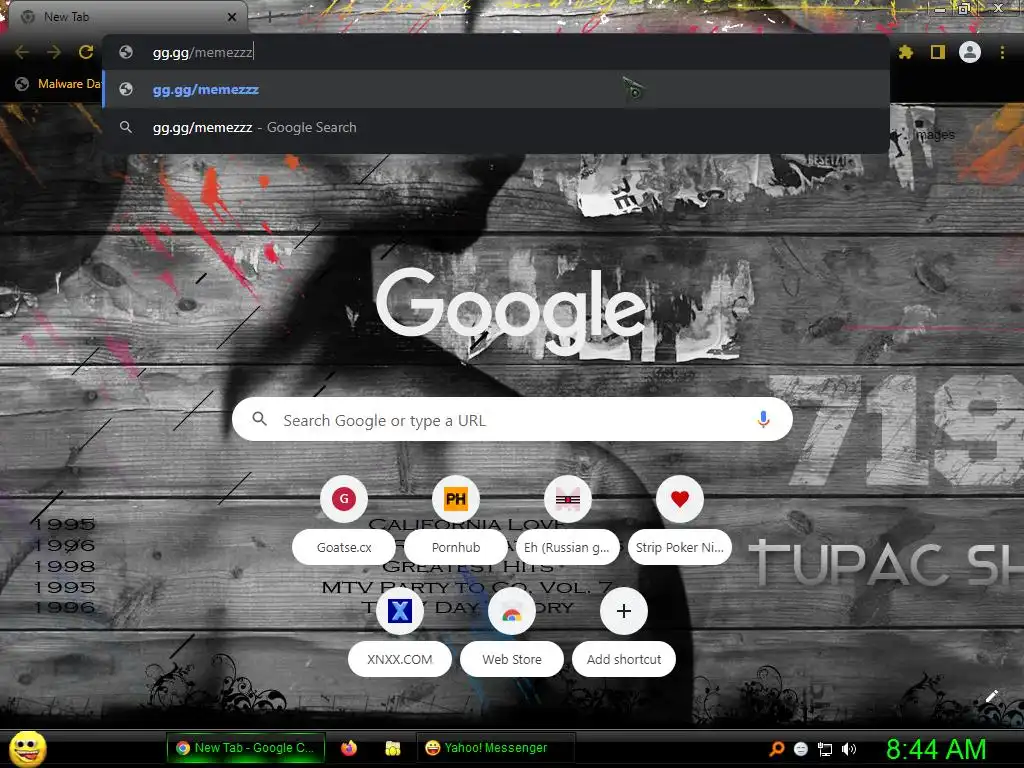Select the gg.gg/memezzz URL suggestion

(x=496, y=89)
